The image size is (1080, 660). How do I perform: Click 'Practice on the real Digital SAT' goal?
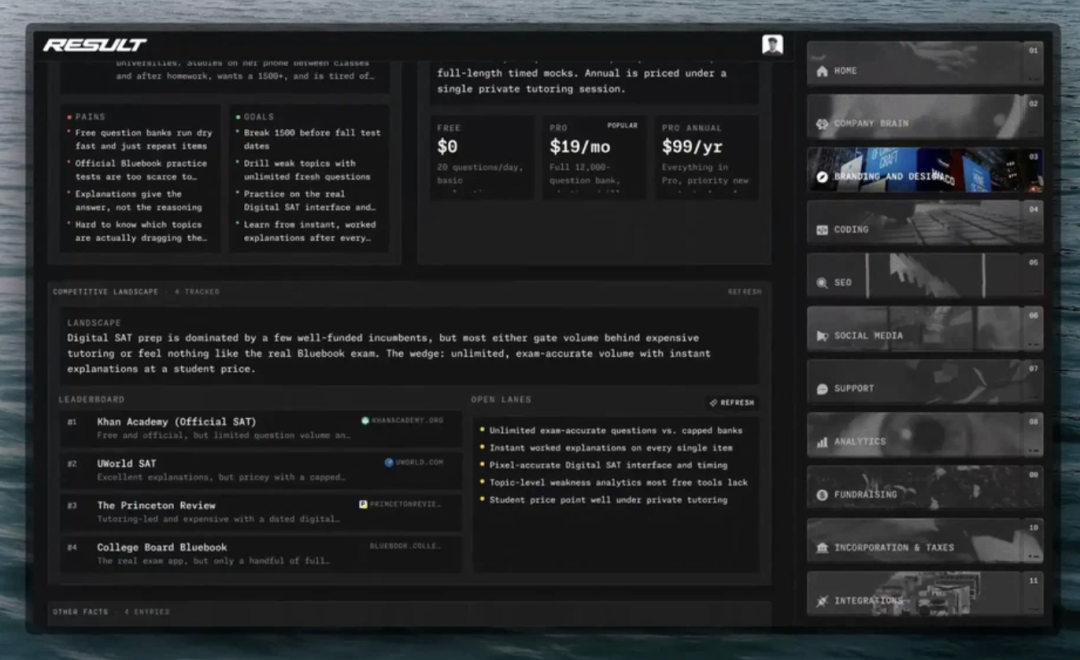305,200
